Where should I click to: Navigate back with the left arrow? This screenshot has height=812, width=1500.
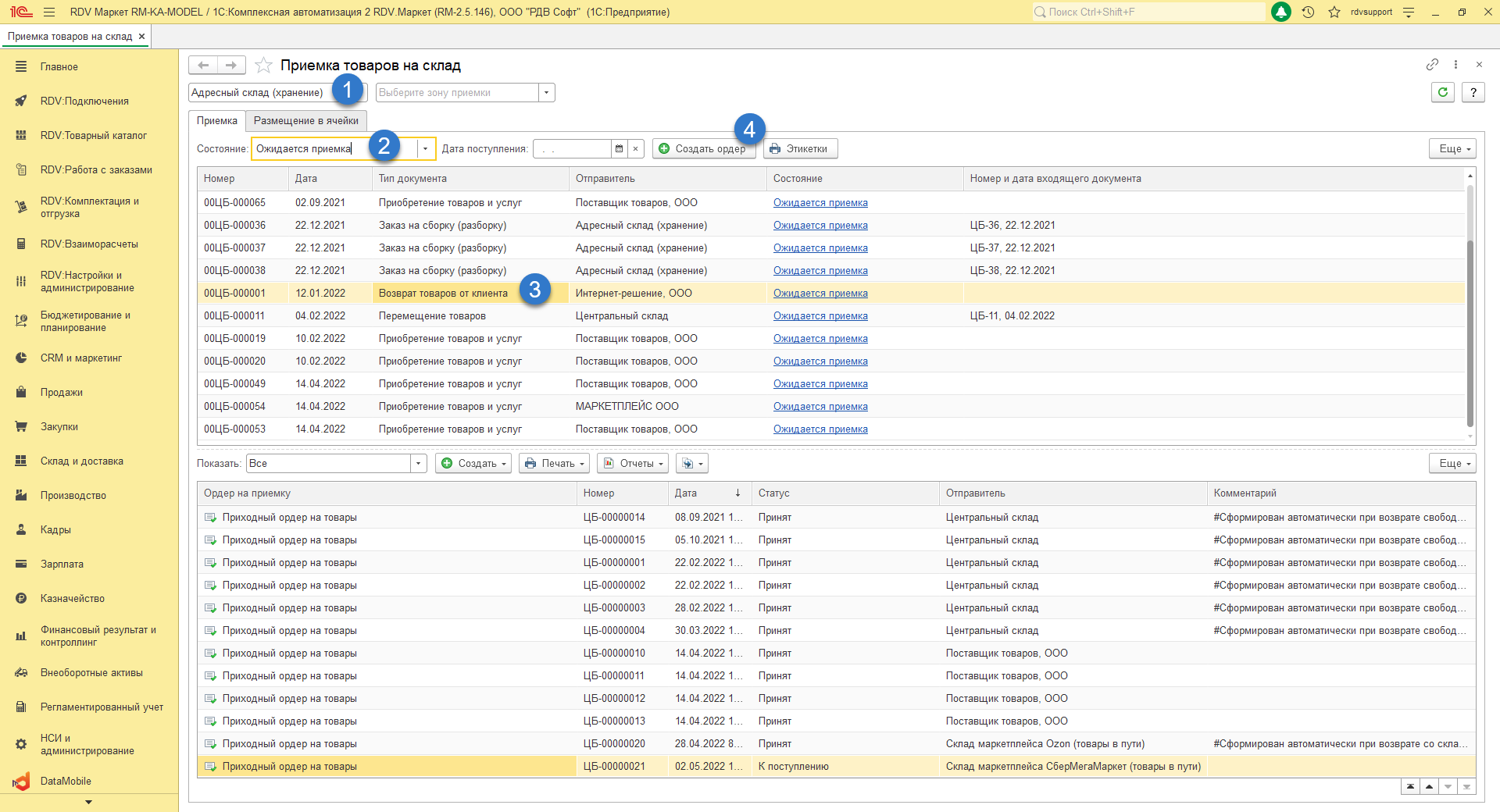203,65
